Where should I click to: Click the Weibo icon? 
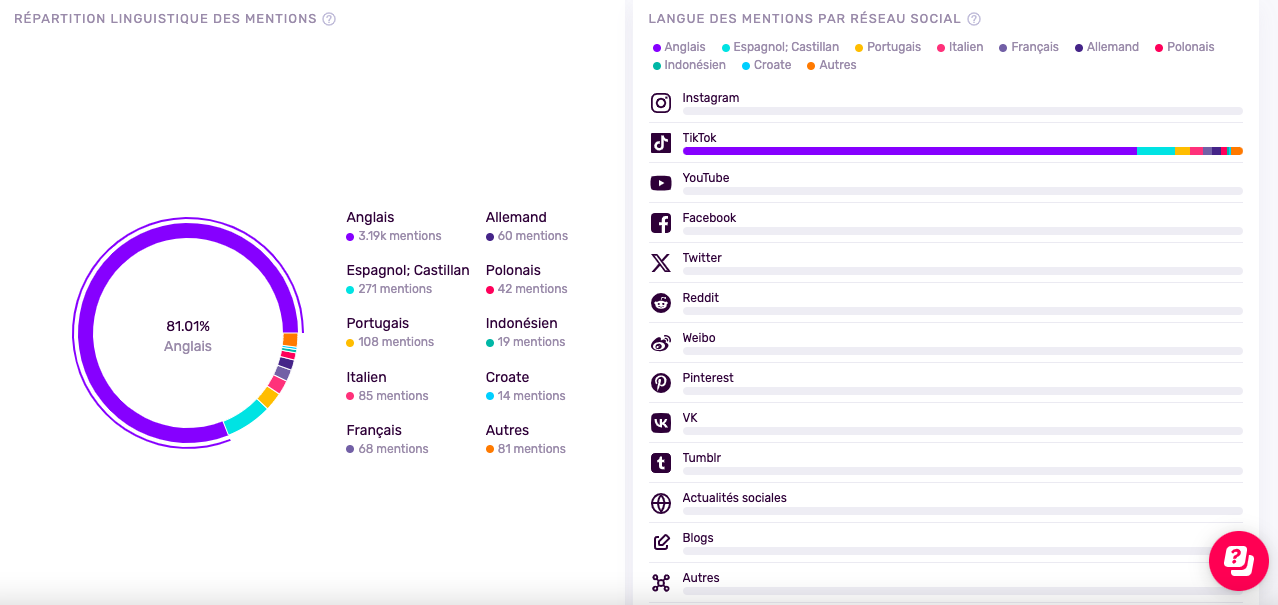(661, 343)
